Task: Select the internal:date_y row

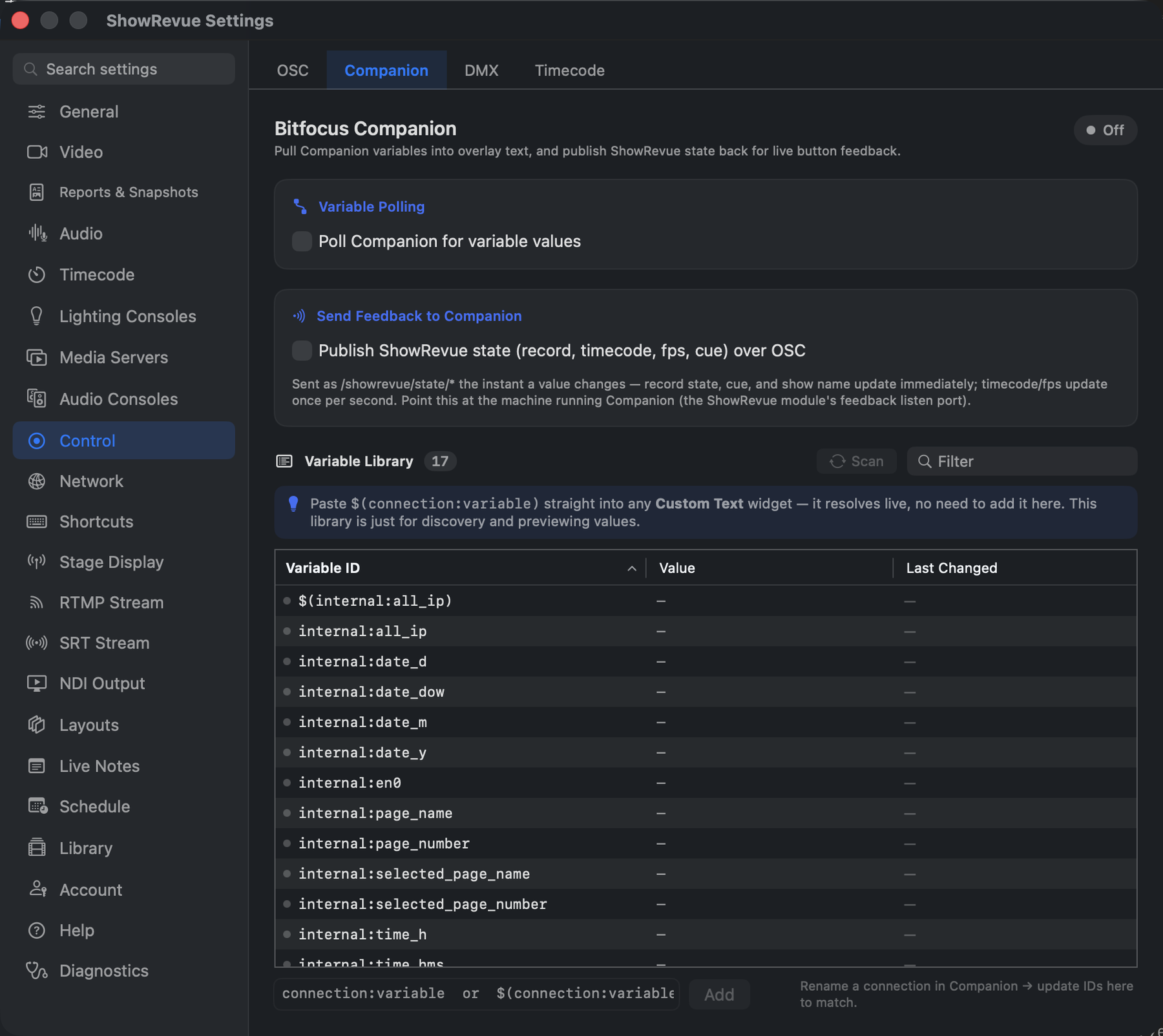Action: [706, 753]
